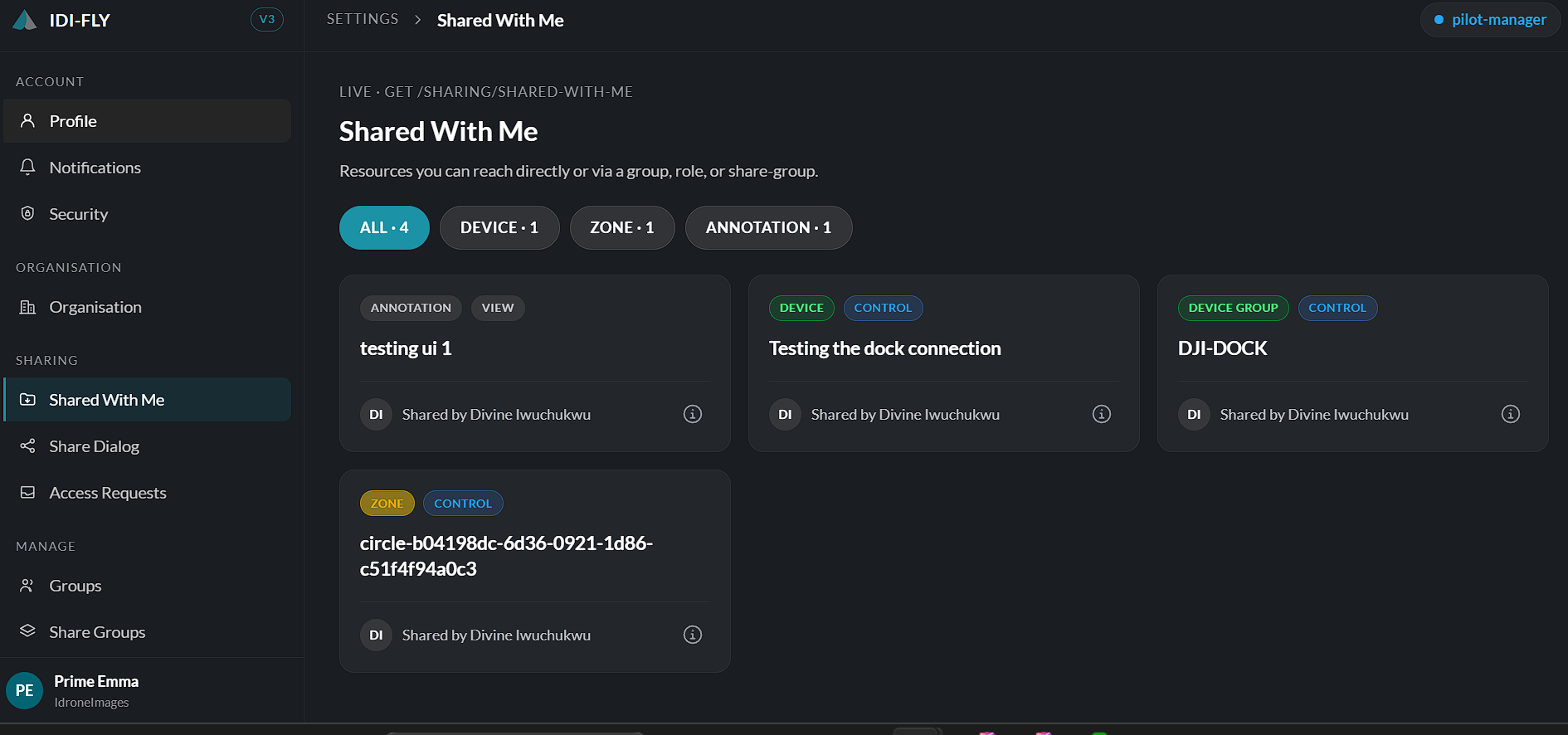Image resolution: width=1568 pixels, height=735 pixels.
Task: Click the Security shield icon
Action: coord(27,213)
